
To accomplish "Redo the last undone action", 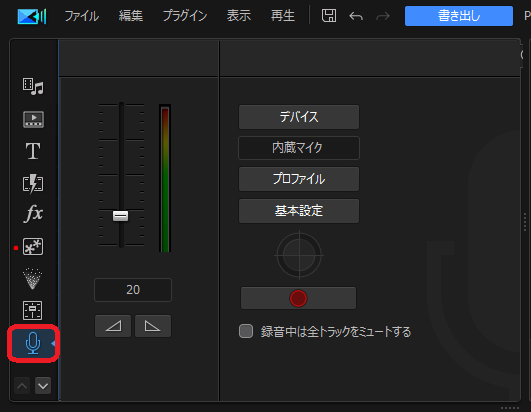I will point(383,16).
